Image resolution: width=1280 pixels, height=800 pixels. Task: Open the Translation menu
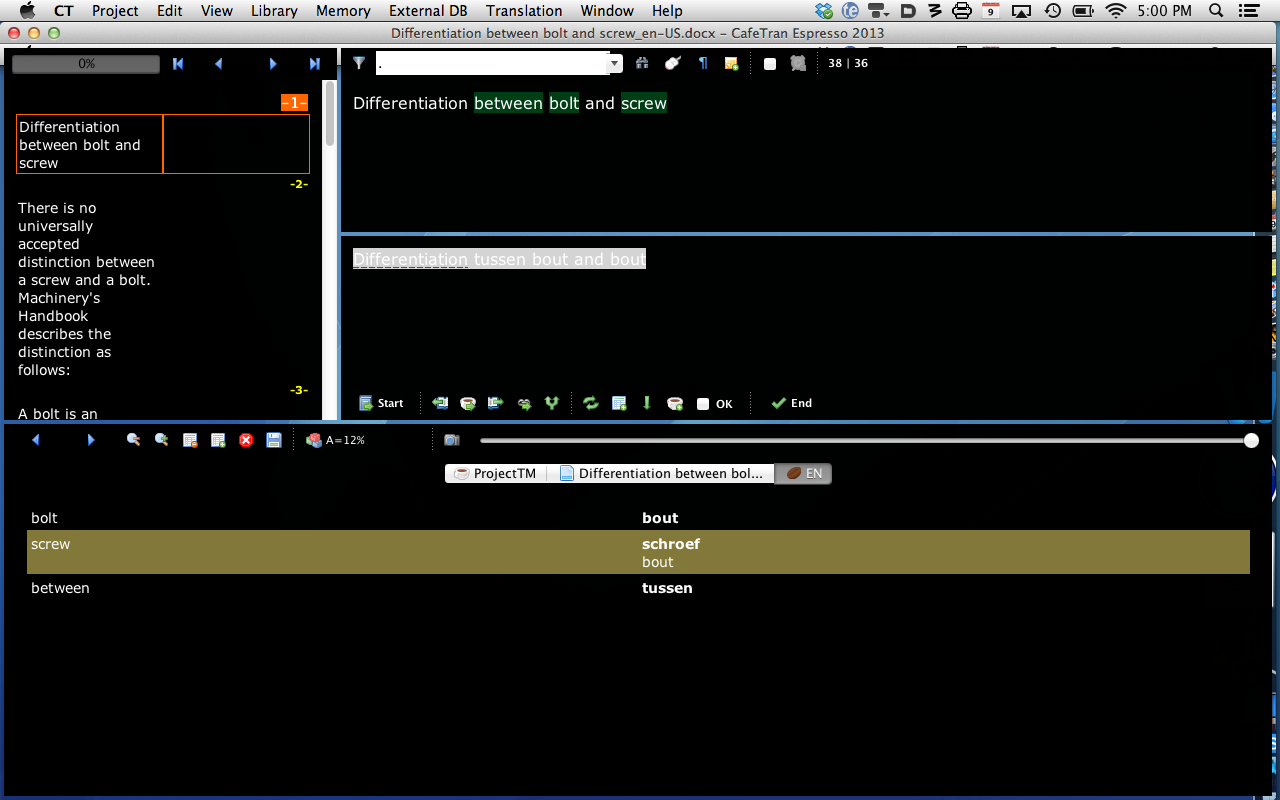[524, 11]
